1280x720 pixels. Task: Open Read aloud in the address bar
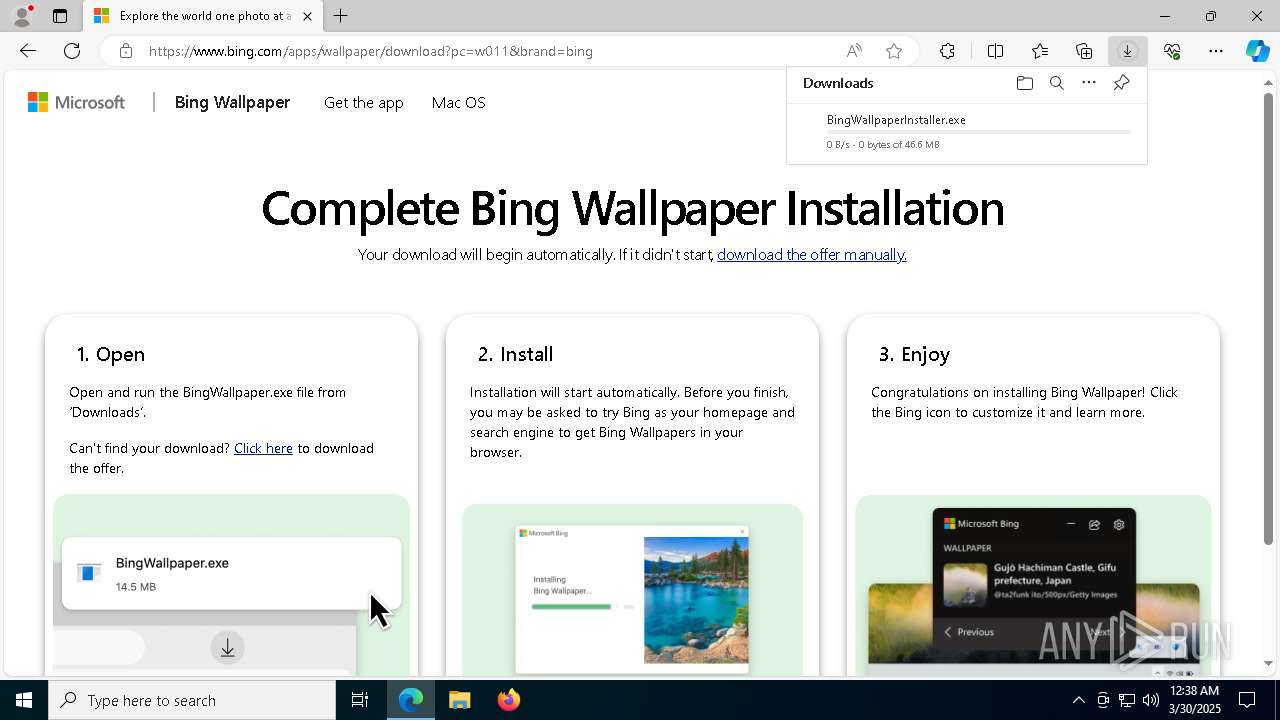pyautogui.click(x=854, y=51)
